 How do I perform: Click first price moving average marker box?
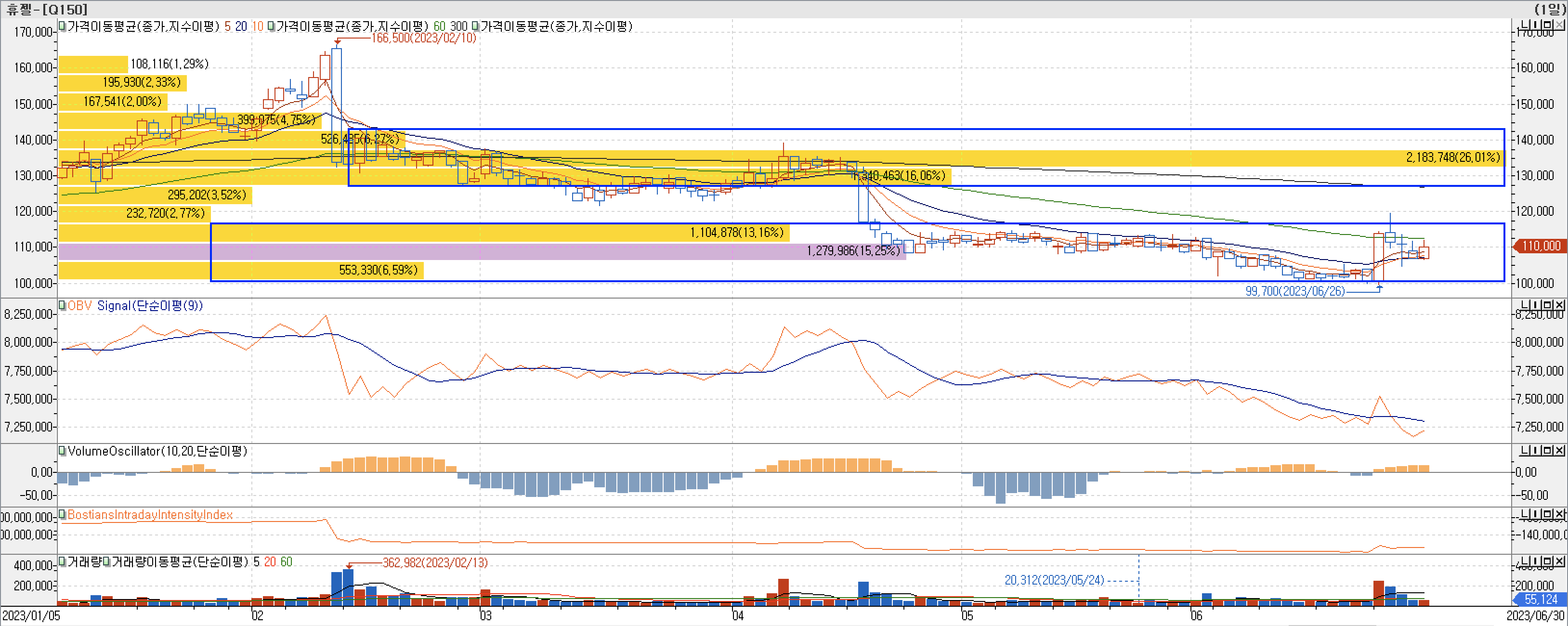pyautogui.click(x=62, y=26)
